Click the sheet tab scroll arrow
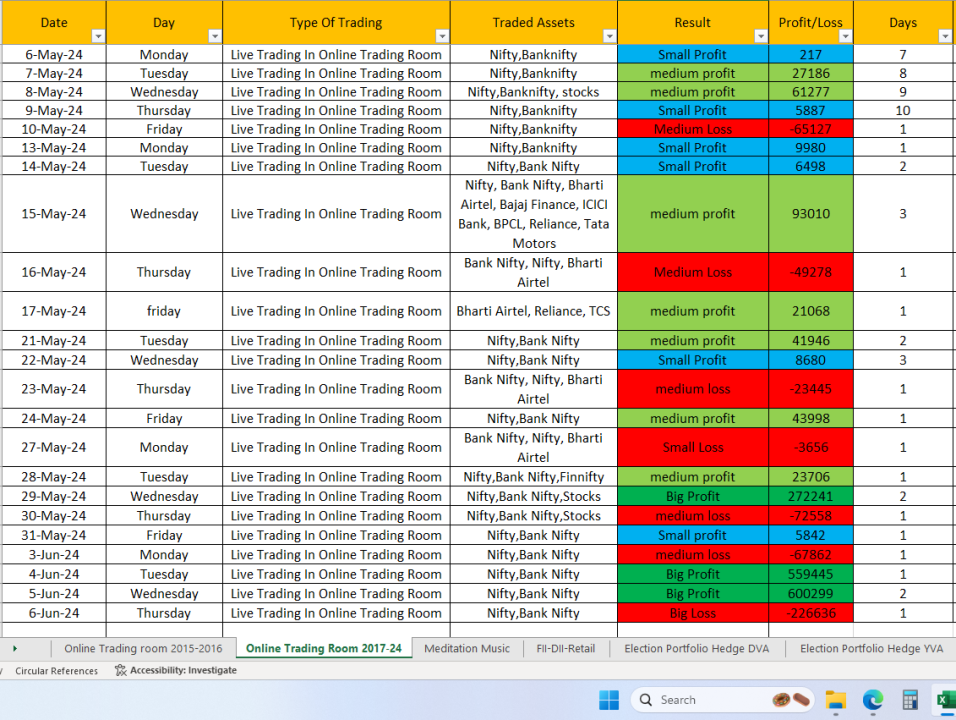956x720 pixels. (15, 649)
